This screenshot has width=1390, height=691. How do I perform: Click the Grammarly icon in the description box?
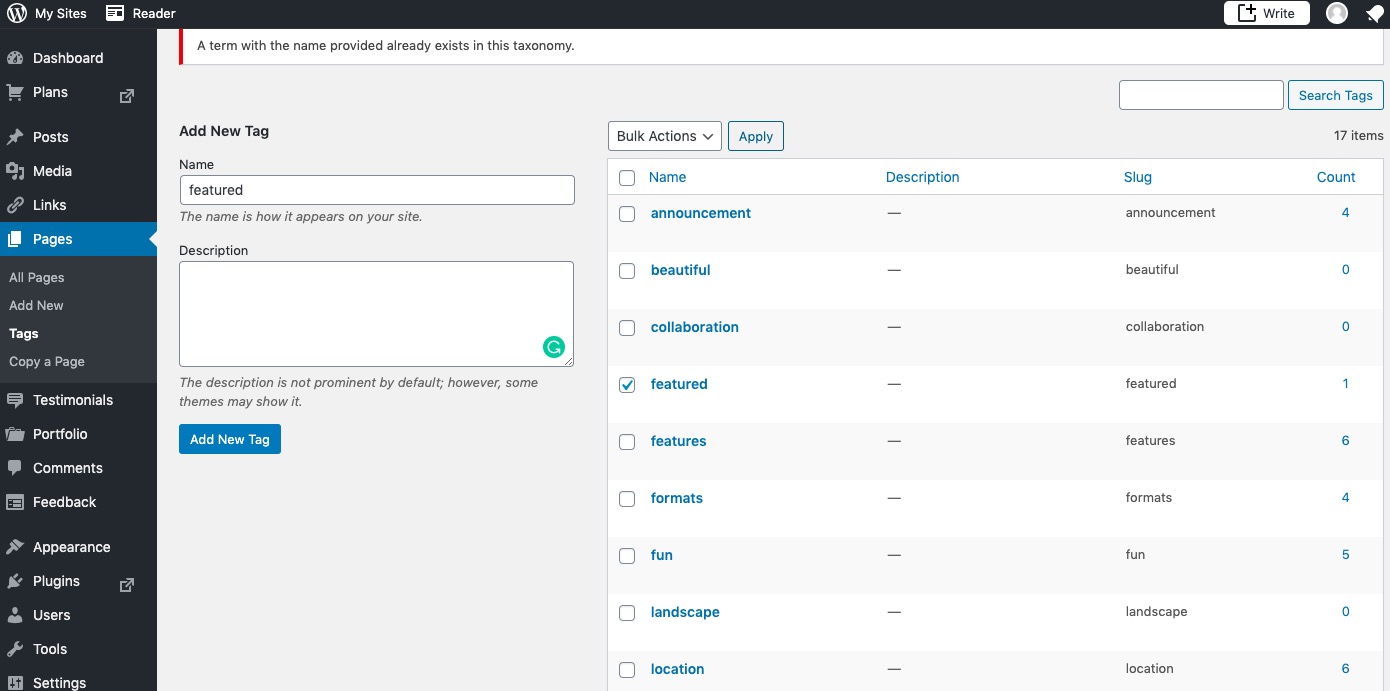point(554,347)
